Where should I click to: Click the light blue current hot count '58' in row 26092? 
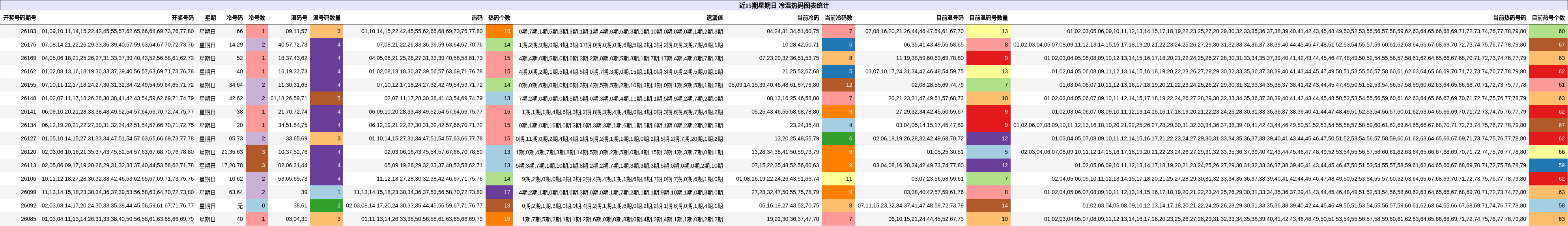[1548, 205]
